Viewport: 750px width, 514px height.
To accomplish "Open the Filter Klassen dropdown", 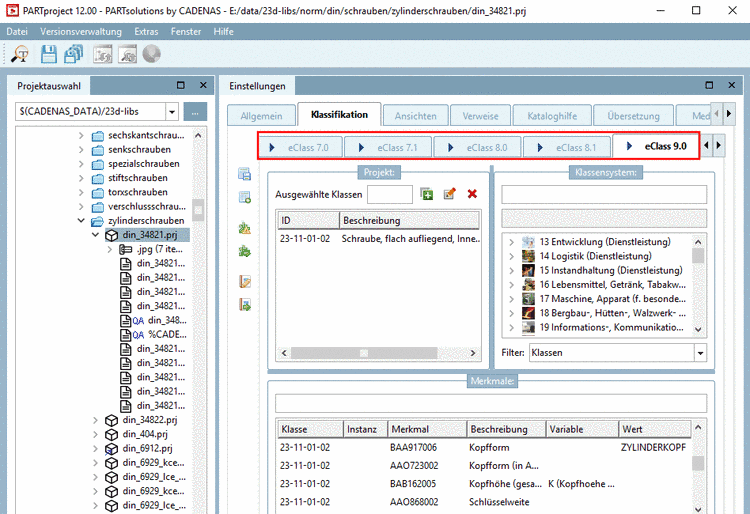I will 700,353.
